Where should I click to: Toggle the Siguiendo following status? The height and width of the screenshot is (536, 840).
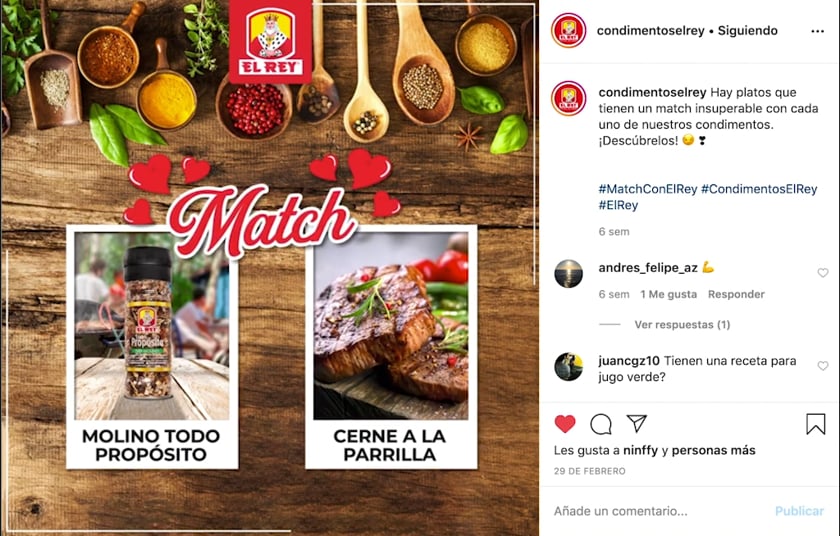(x=747, y=31)
